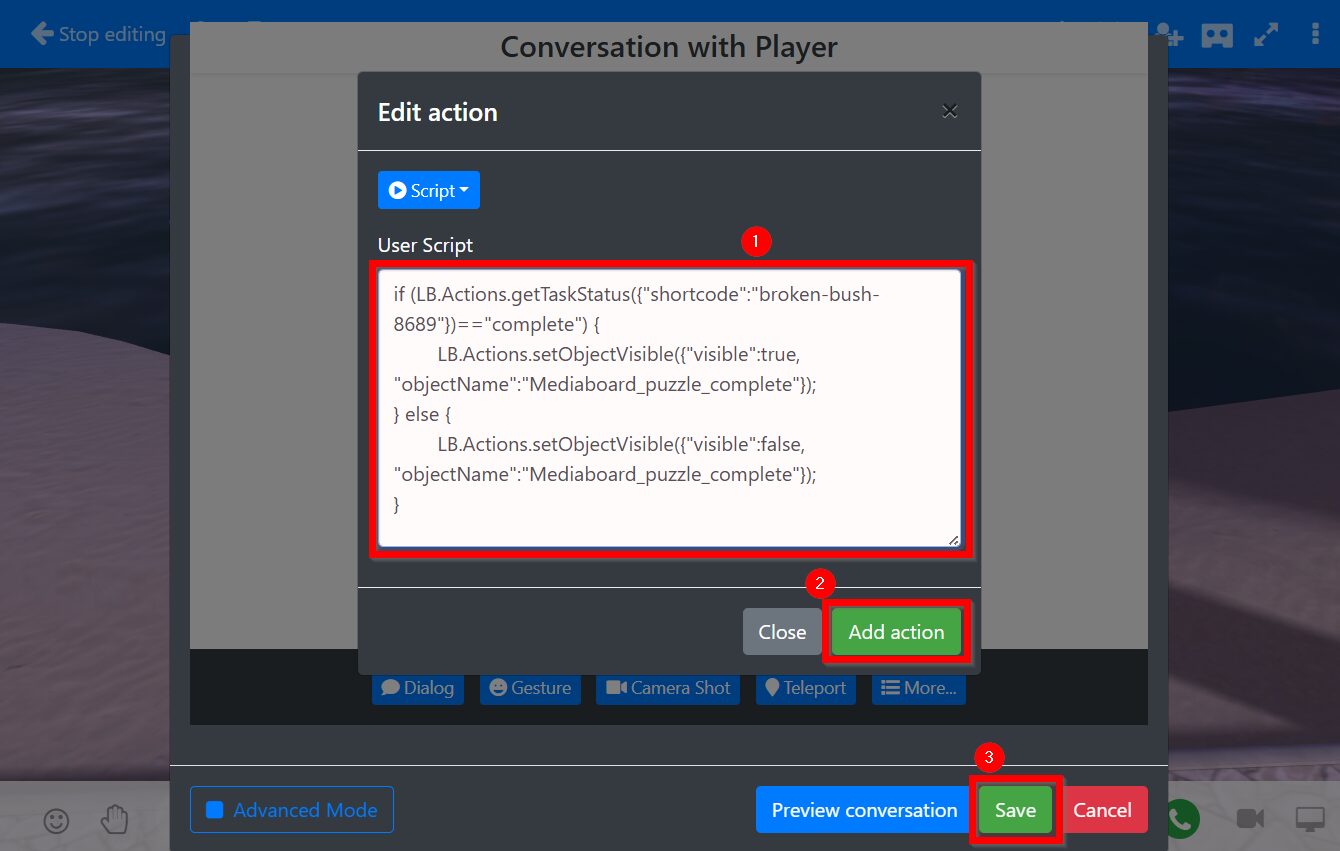Screen dimensions: 1340x851
Task: Click the green phone call icon
Action: coord(1181,818)
